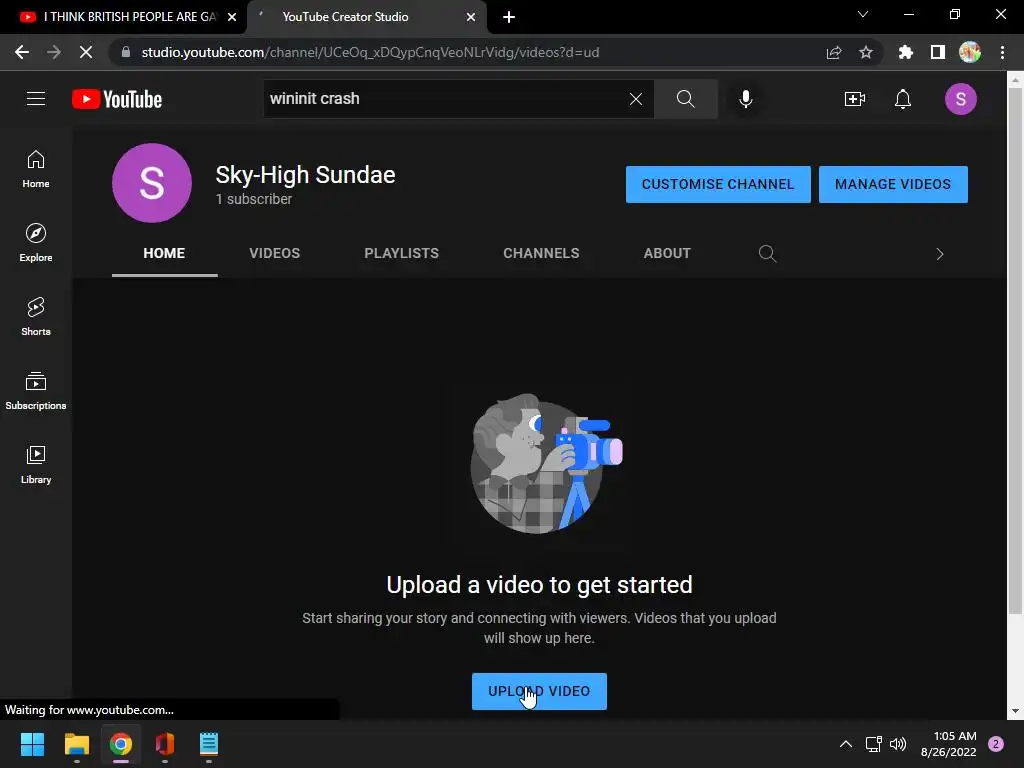Open the account avatar menu in YouTube header

(960, 99)
